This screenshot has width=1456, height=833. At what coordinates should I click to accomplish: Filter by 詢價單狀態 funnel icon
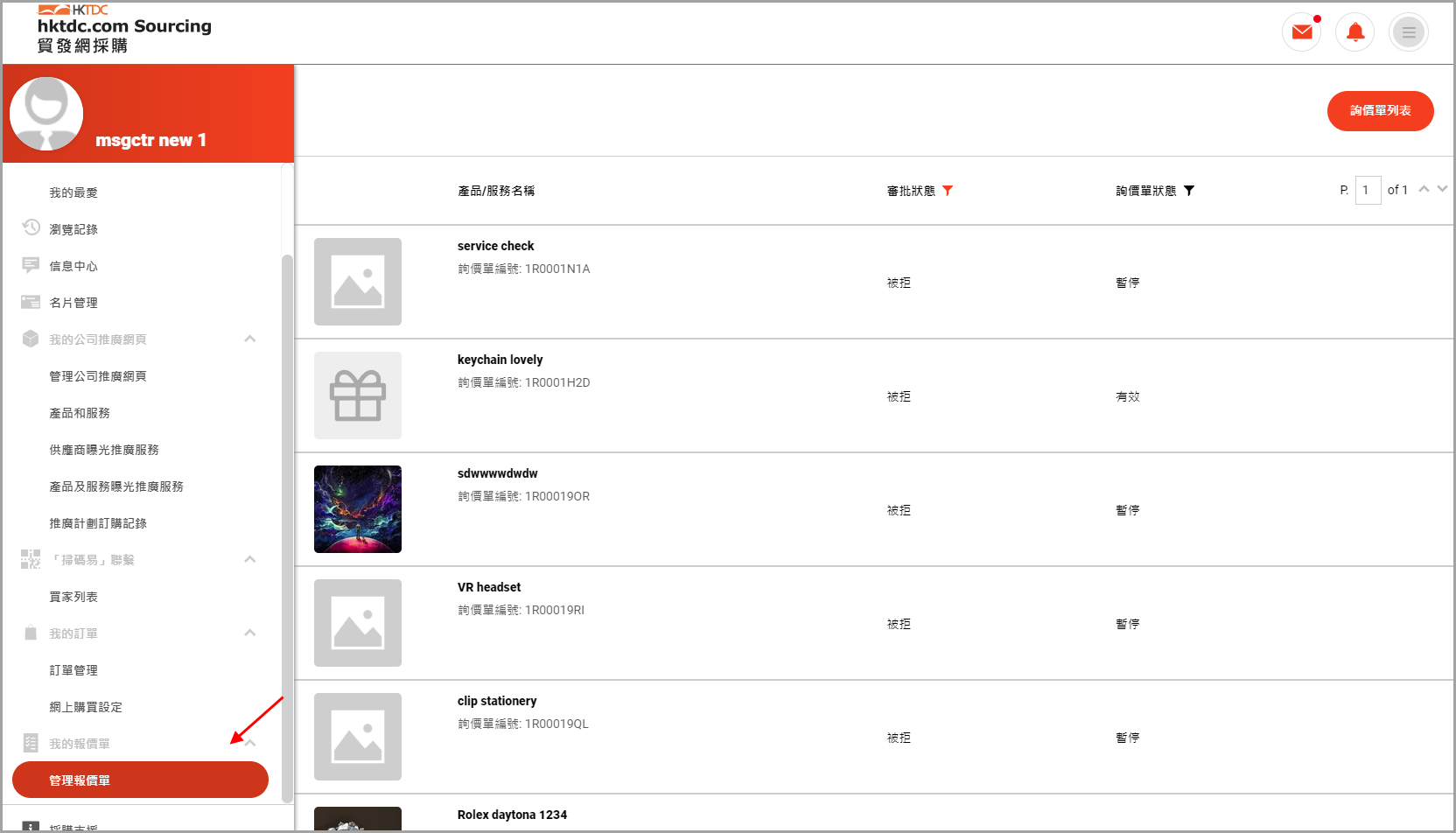pyautogui.click(x=1189, y=191)
